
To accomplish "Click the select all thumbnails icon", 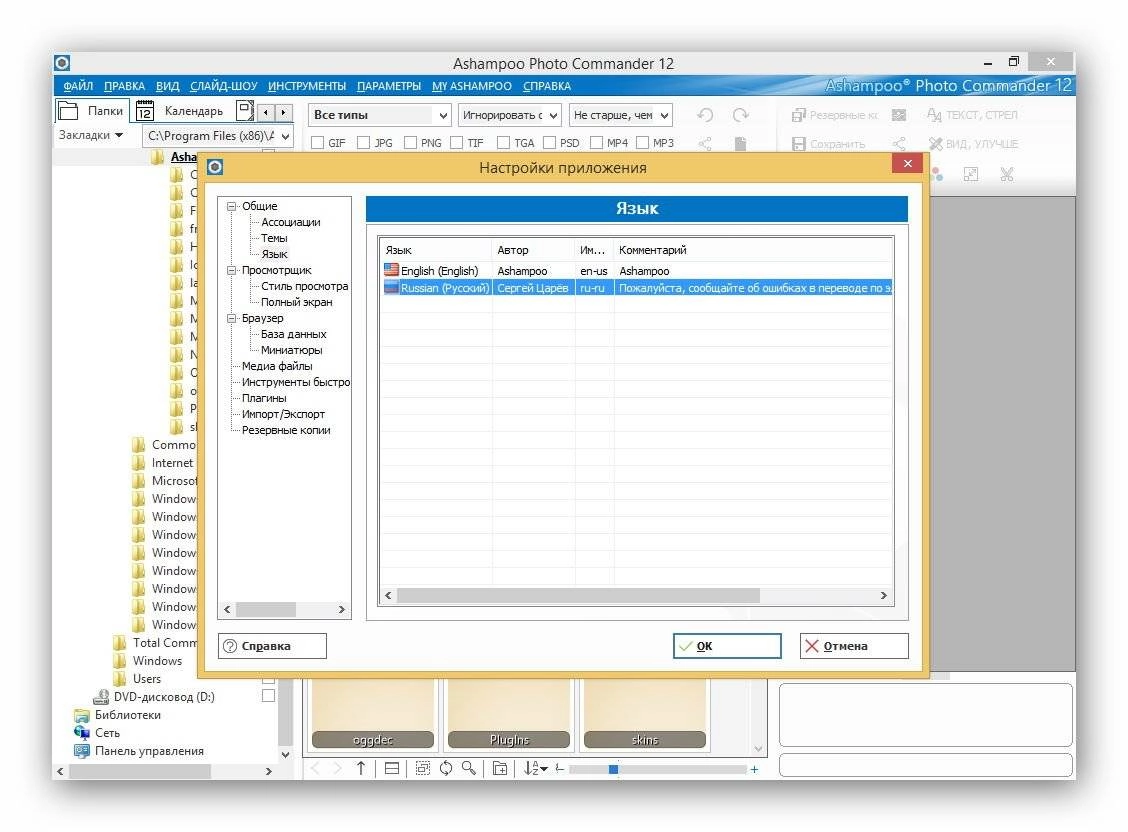I will pyautogui.click(x=423, y=769).
